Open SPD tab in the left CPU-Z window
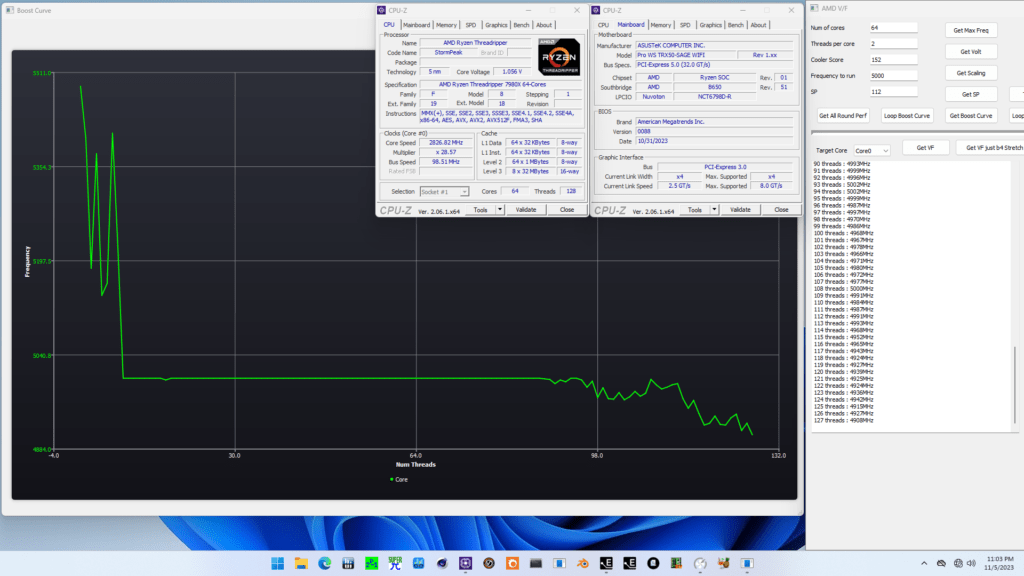The height and width of the screenshot is (576, 1024). (471, 25)
